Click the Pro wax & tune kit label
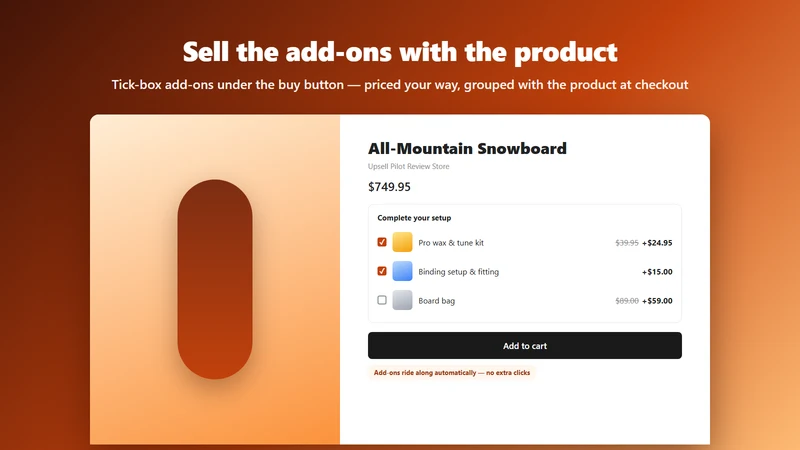The image size is (800, 450). click(451, 243)
